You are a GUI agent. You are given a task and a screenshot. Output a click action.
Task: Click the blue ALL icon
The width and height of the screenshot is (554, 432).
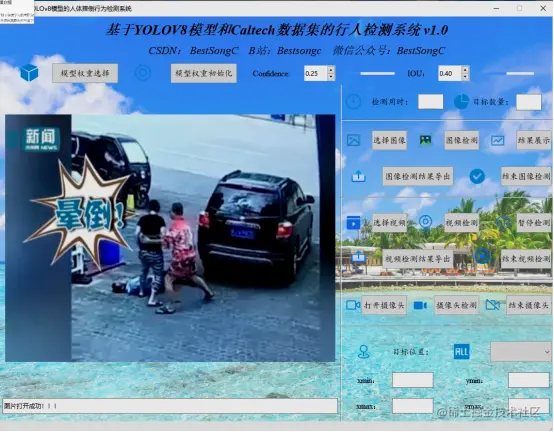coord(461,351)
